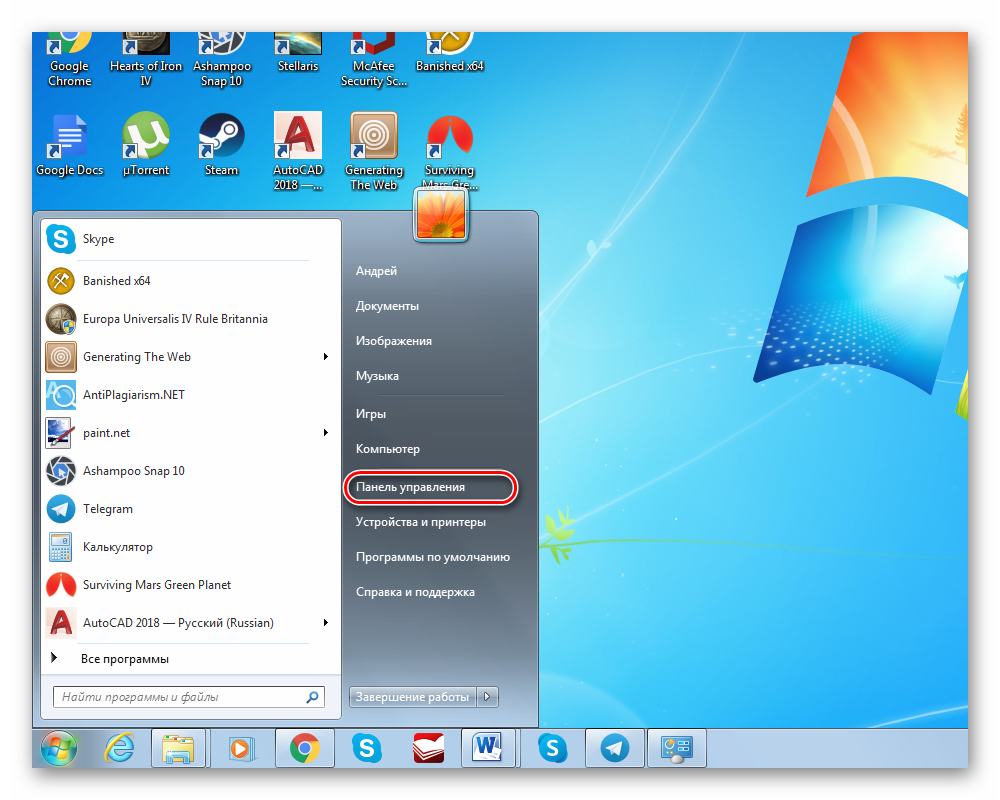The image size is (1000, 800).
Task: Launch Banished x64 from the Start menu
Action: click(x=190, y=281)
